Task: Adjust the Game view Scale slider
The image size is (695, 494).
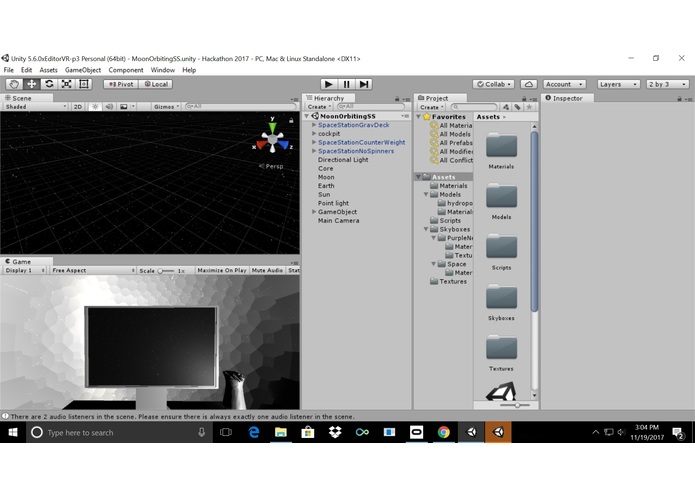Action: click(x=166, y=271)
